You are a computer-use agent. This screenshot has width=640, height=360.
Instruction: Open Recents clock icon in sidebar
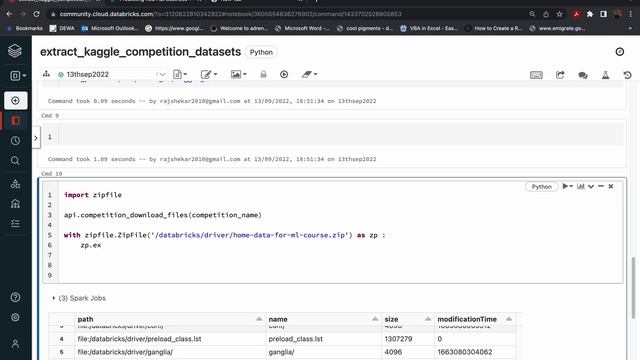tap(16, 141)
